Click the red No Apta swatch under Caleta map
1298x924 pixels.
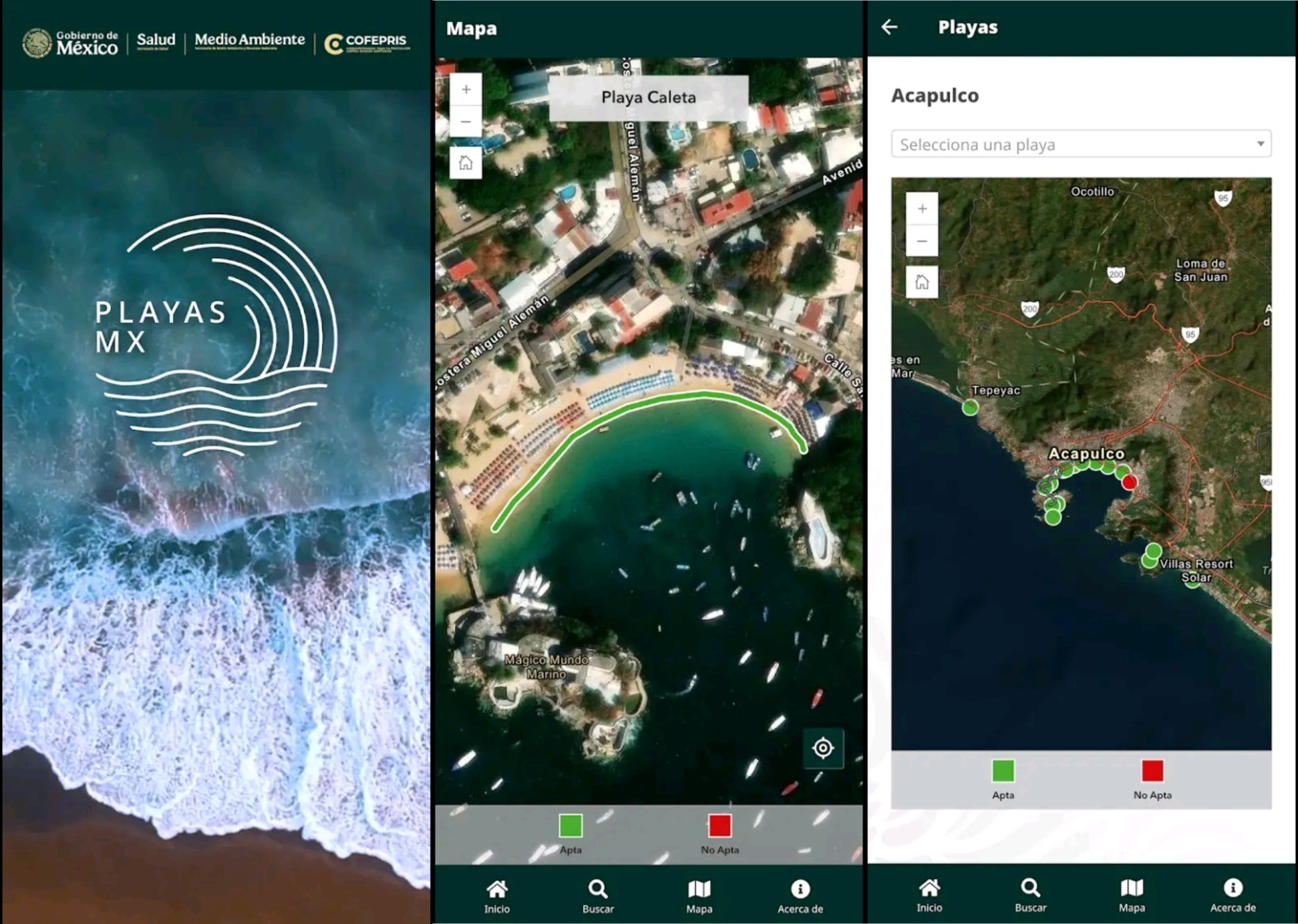pos(720,826)
